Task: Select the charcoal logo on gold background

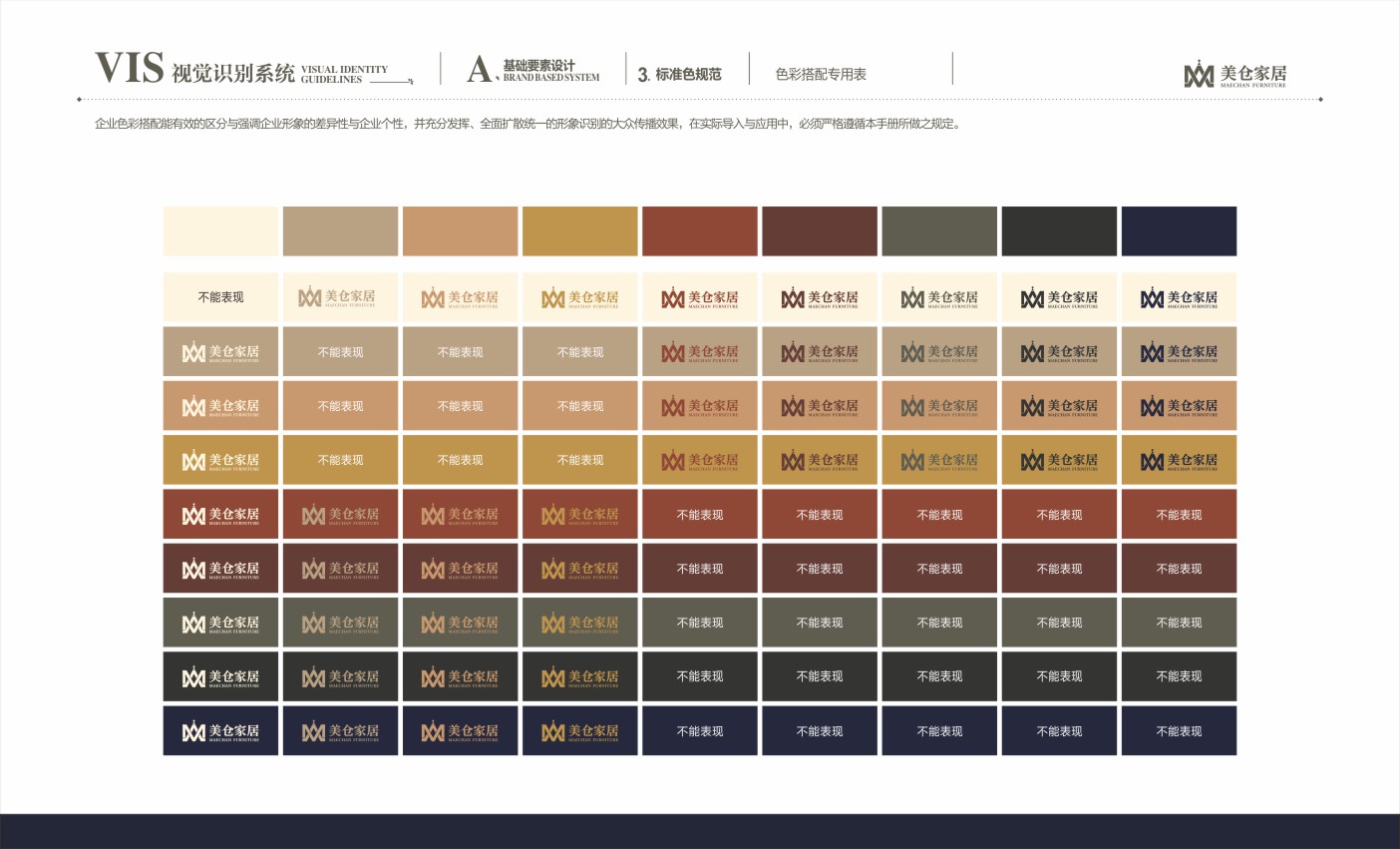Action: [x=1059, y=461]
